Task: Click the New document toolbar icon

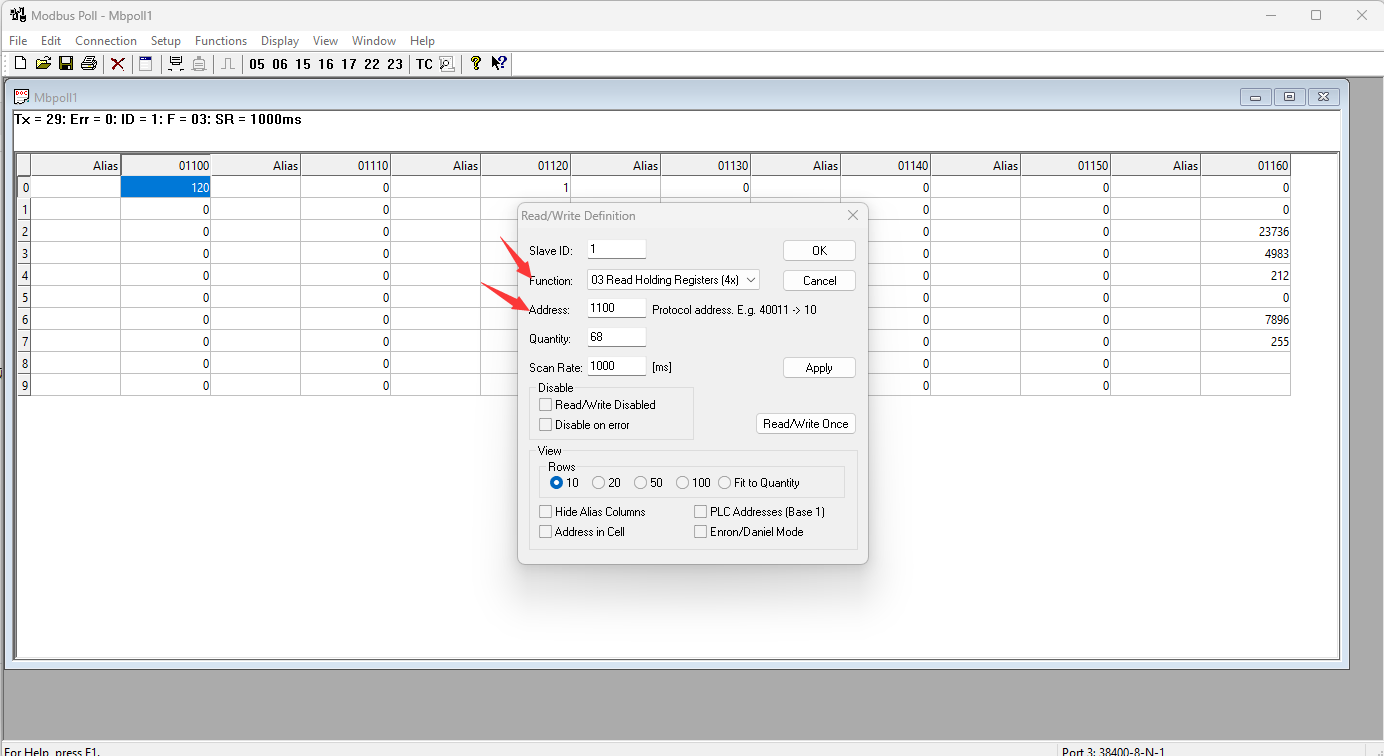Action: pos(19,64)
